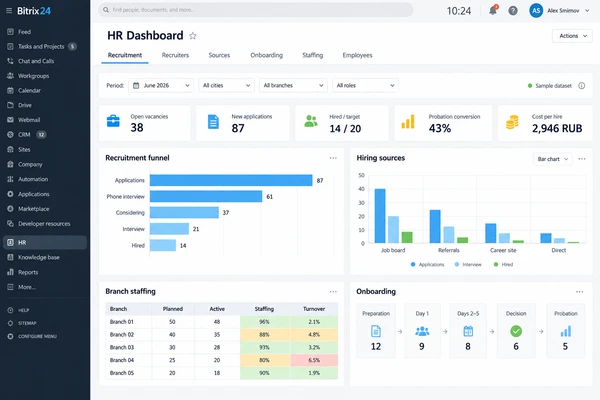Click the Turnover column header
Screen dimensions: 600x400
click(x=314, y=309)
